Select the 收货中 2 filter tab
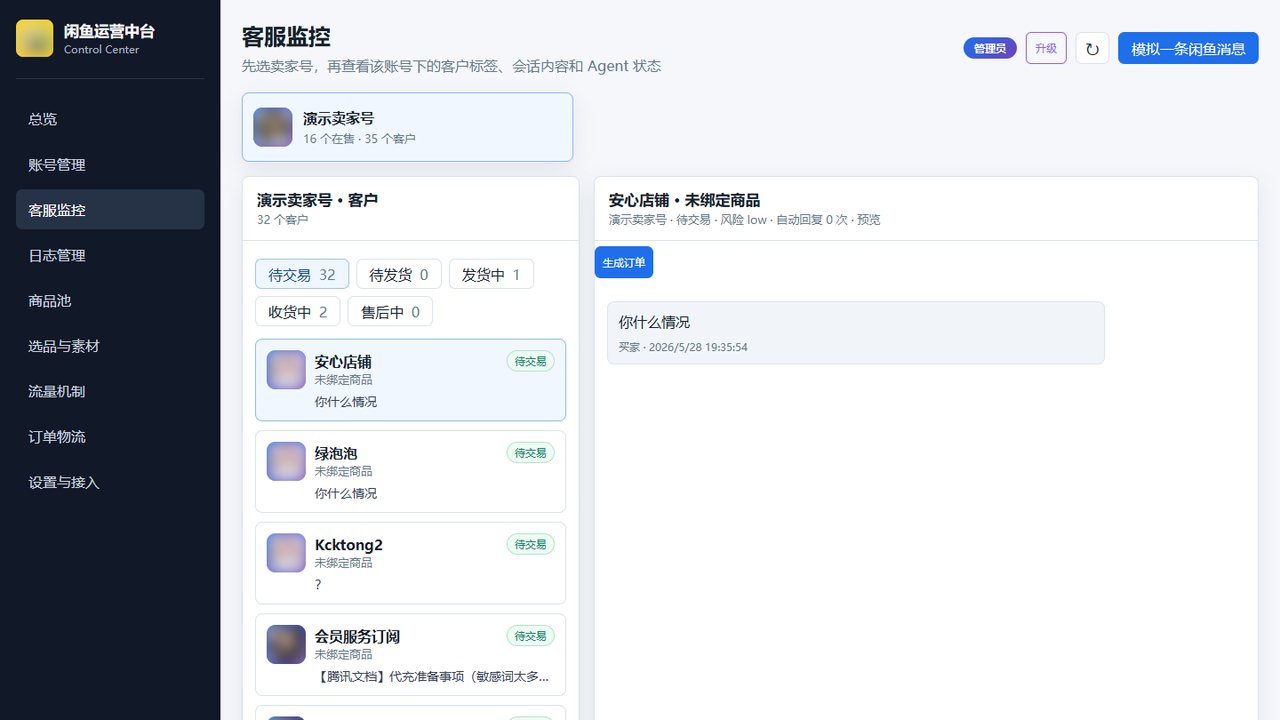 298,311
